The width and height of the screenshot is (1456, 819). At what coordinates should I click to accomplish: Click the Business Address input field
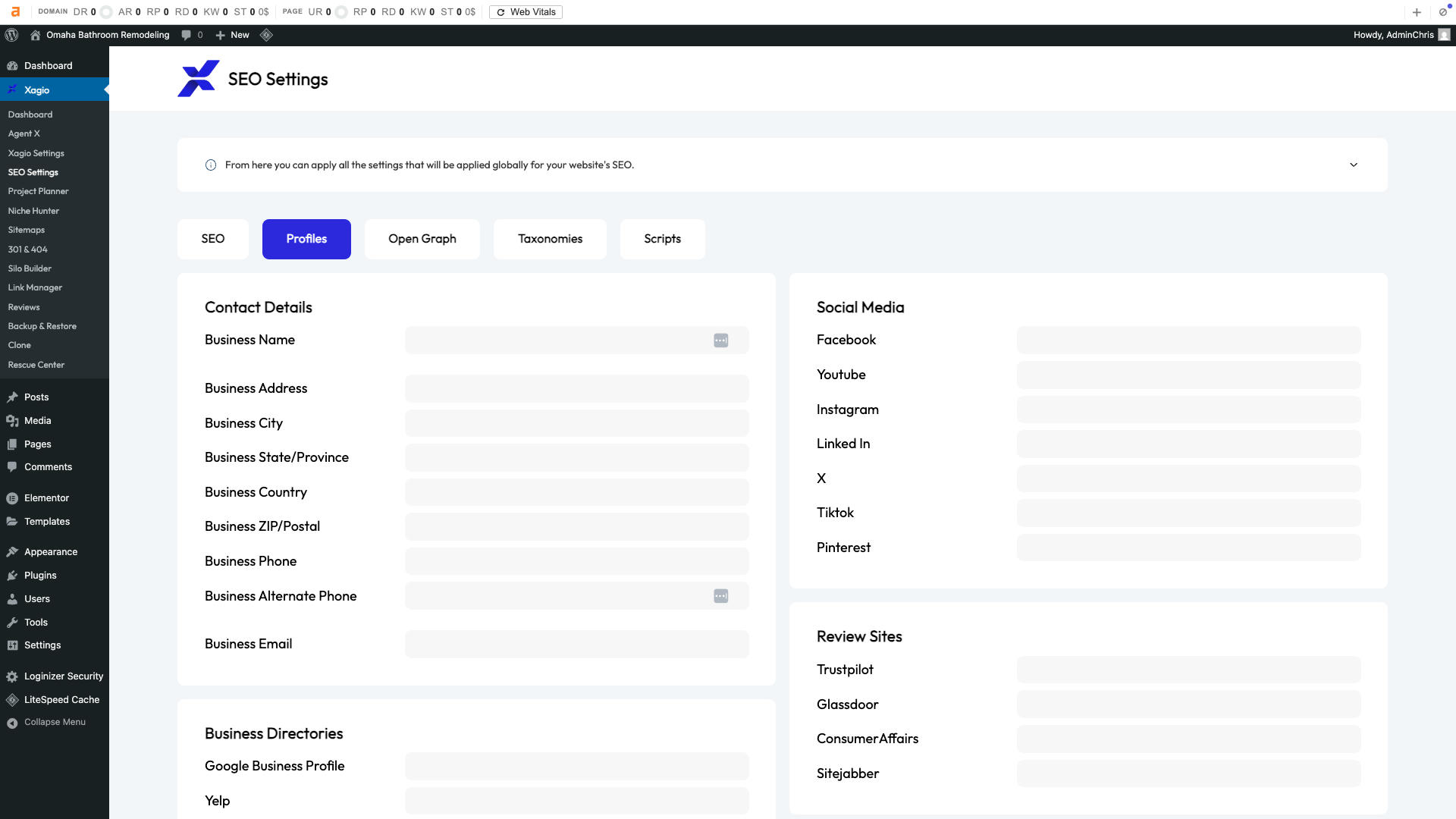pyautogui.click(x=576, y=388)
